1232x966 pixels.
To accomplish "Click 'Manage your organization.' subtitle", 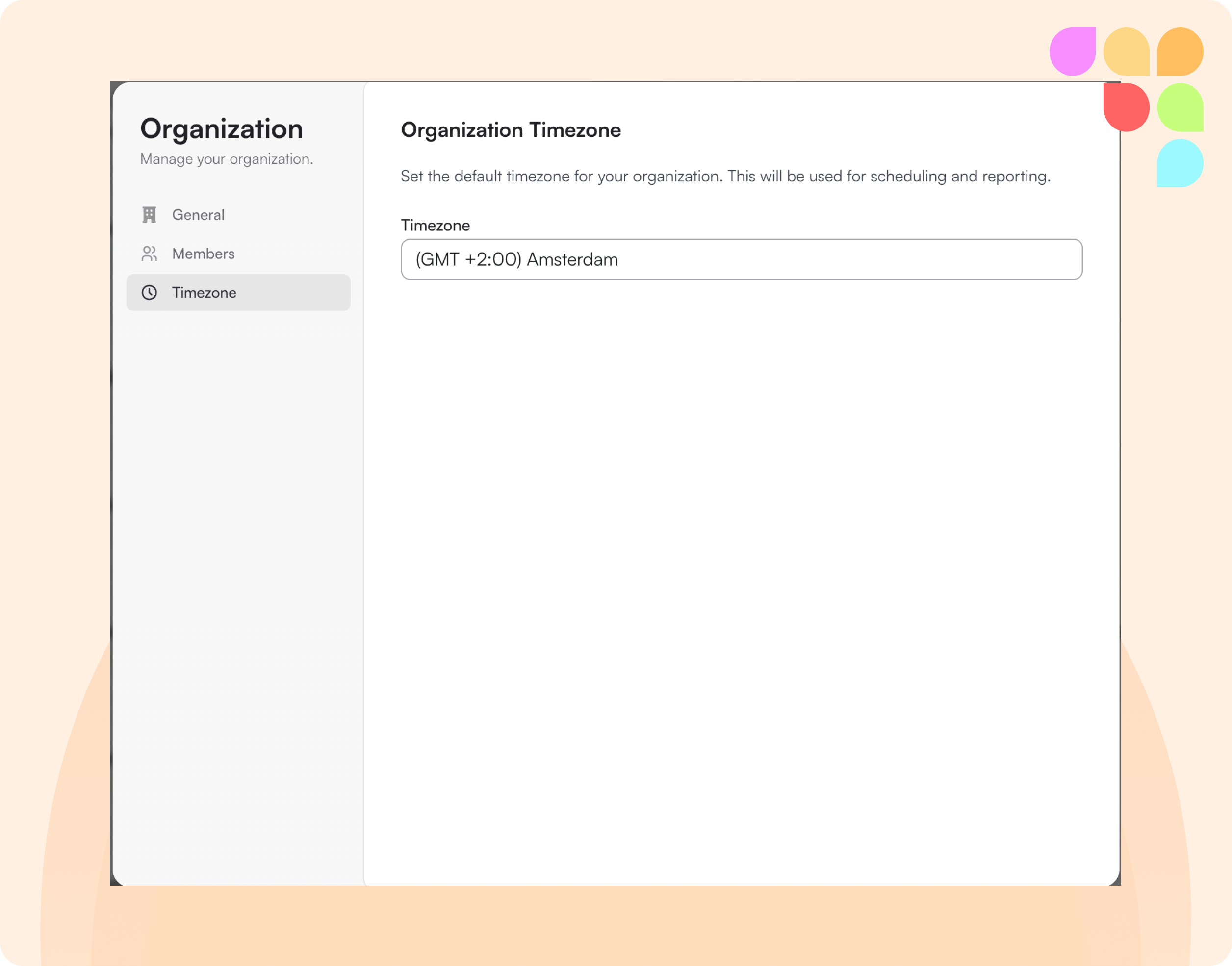I will (x=226, y=159).
